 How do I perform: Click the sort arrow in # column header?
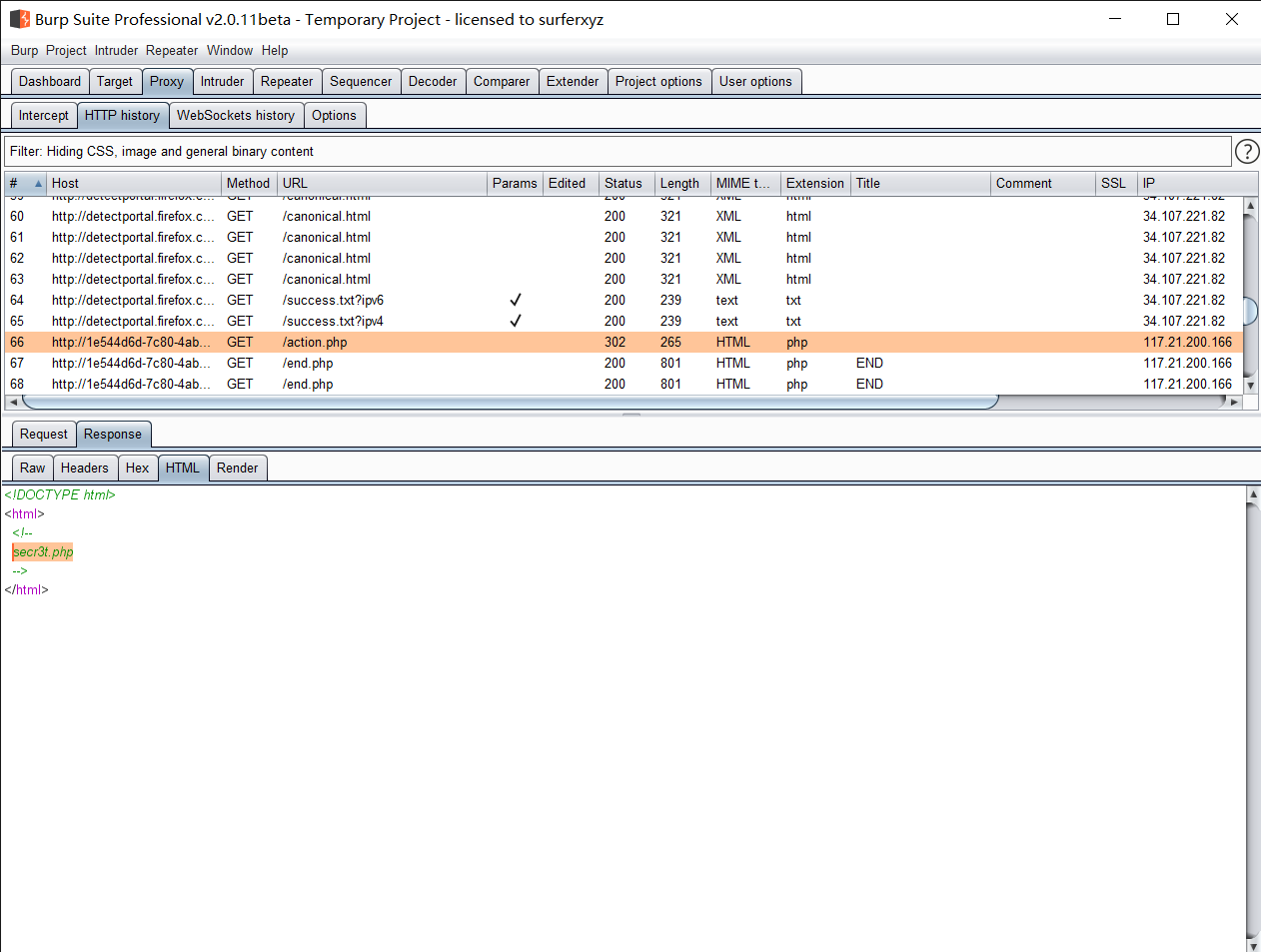[39, 184]
